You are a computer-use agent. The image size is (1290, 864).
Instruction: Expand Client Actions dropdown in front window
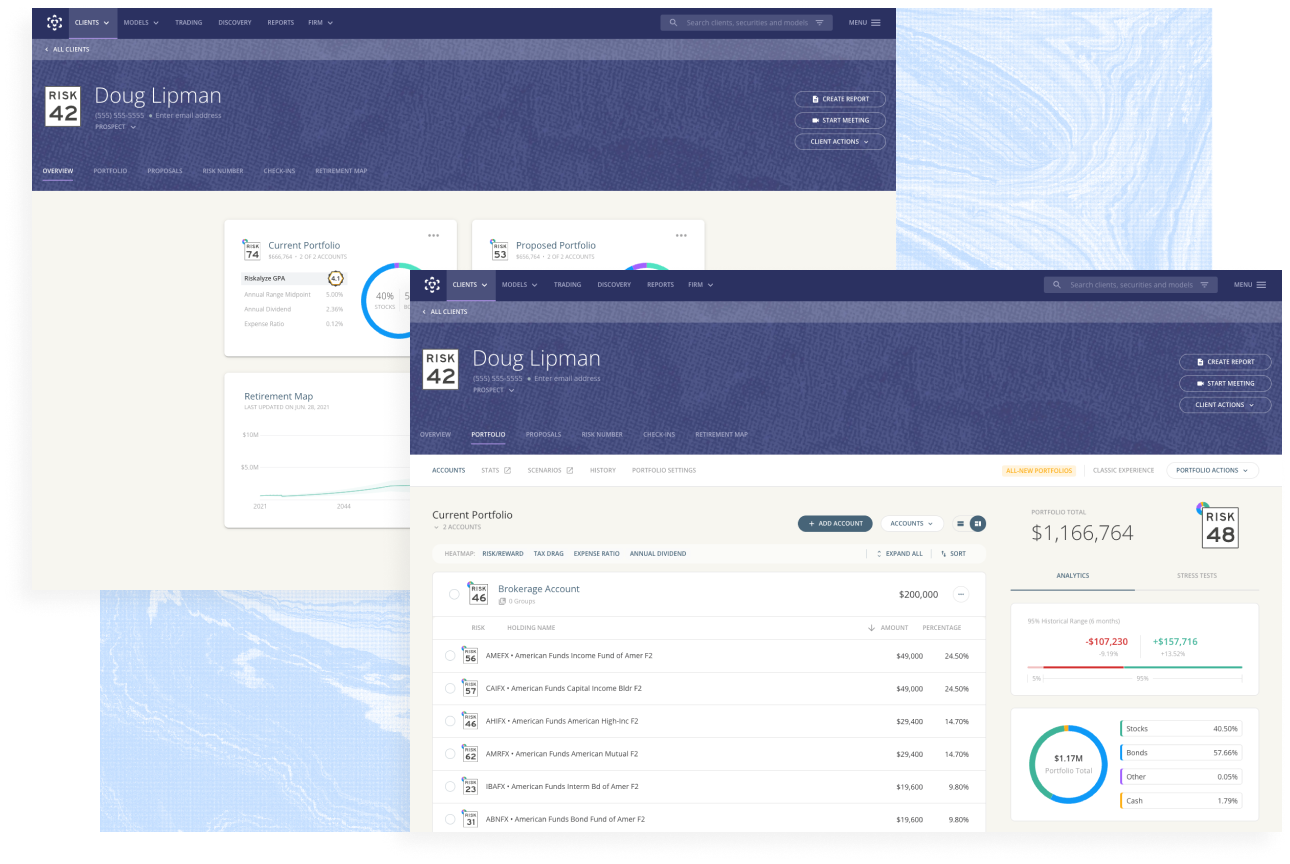pos(1225,405)
